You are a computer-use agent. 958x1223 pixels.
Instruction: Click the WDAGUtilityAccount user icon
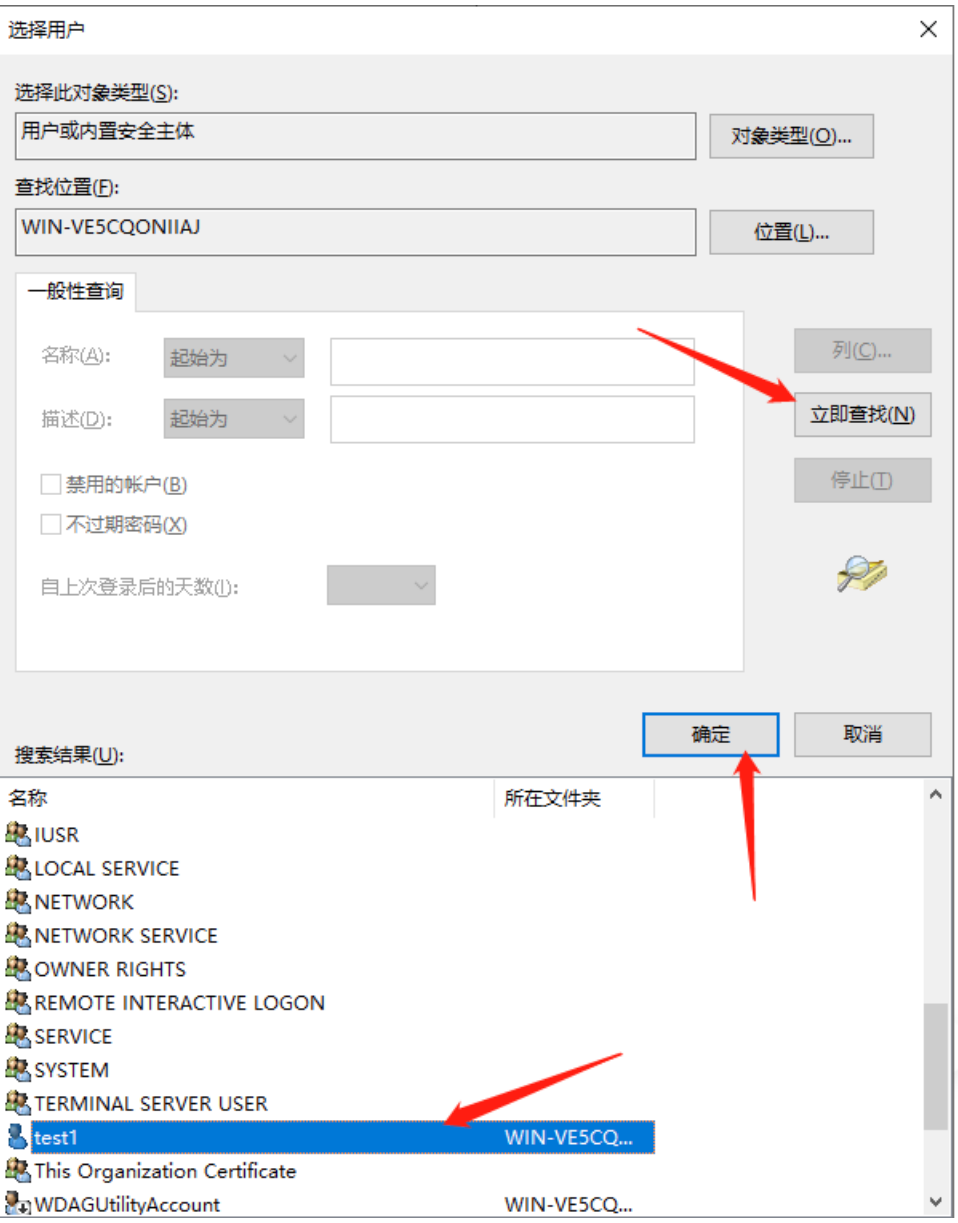(18, 1204)
